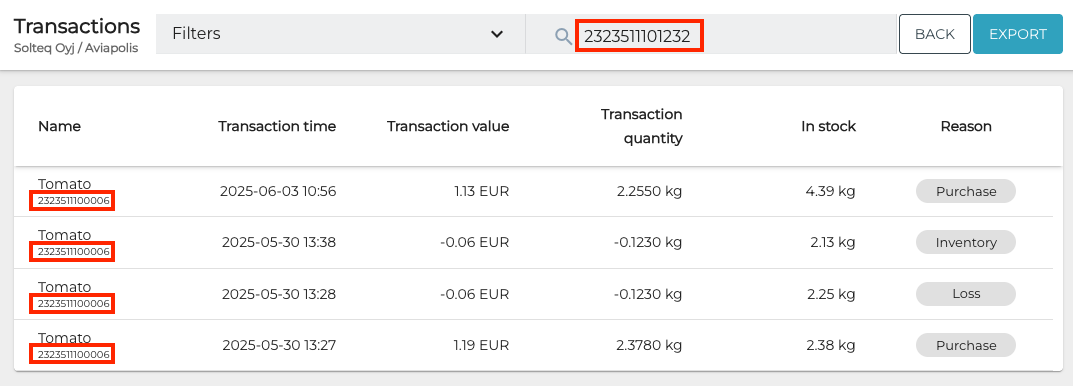Select transaction time 2025-05-30 13:28

[x=279, y=294]
